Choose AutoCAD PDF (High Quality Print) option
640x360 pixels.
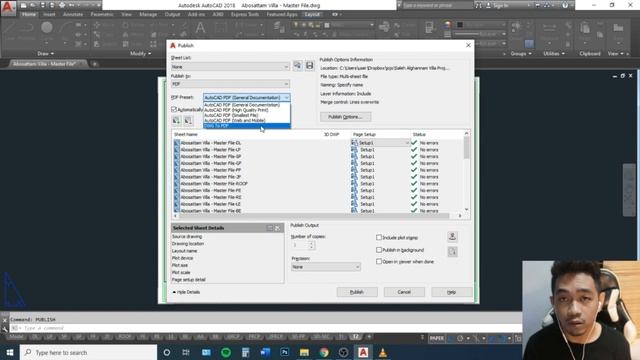(x=247, y=110)
